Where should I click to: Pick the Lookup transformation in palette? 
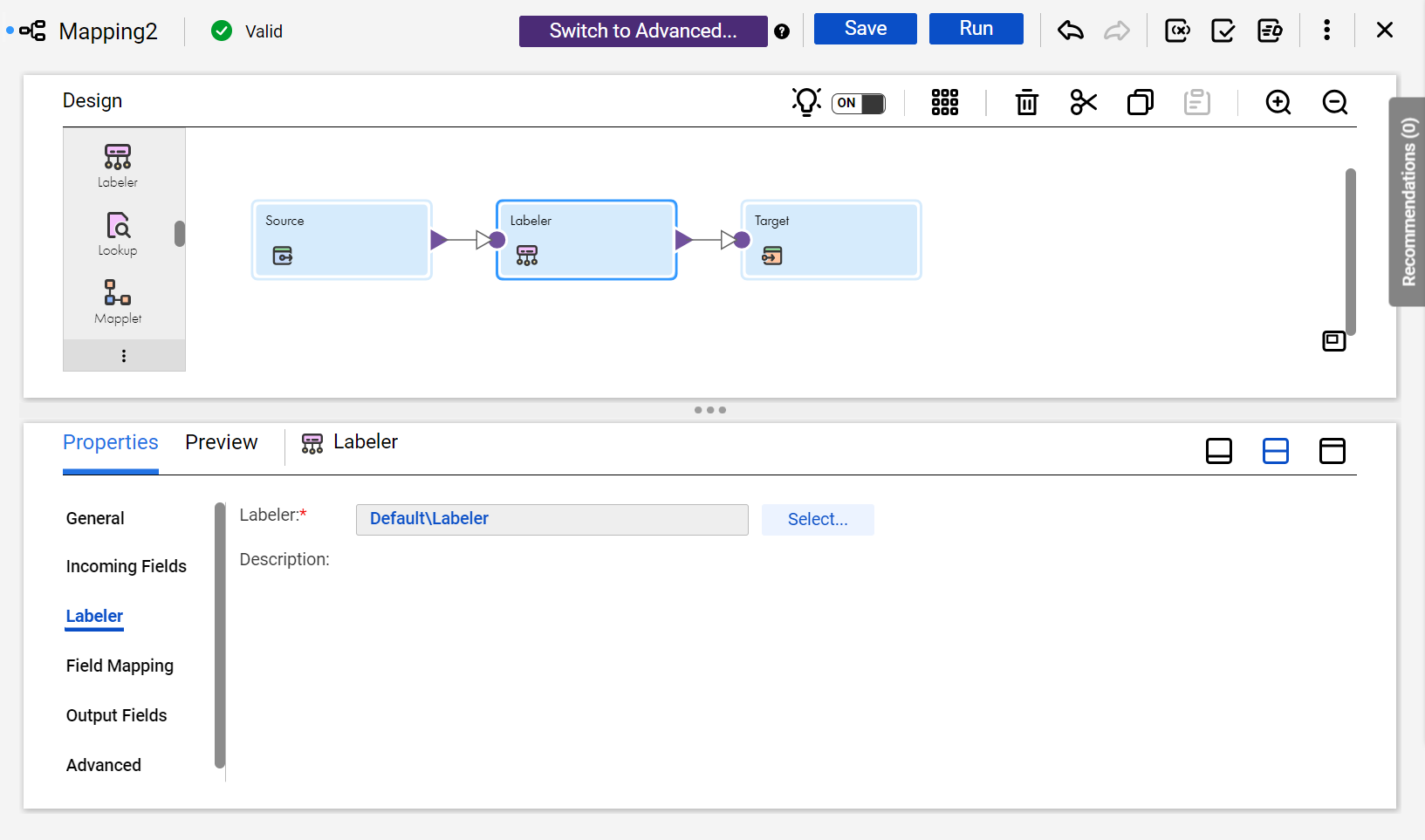[118, 234]
